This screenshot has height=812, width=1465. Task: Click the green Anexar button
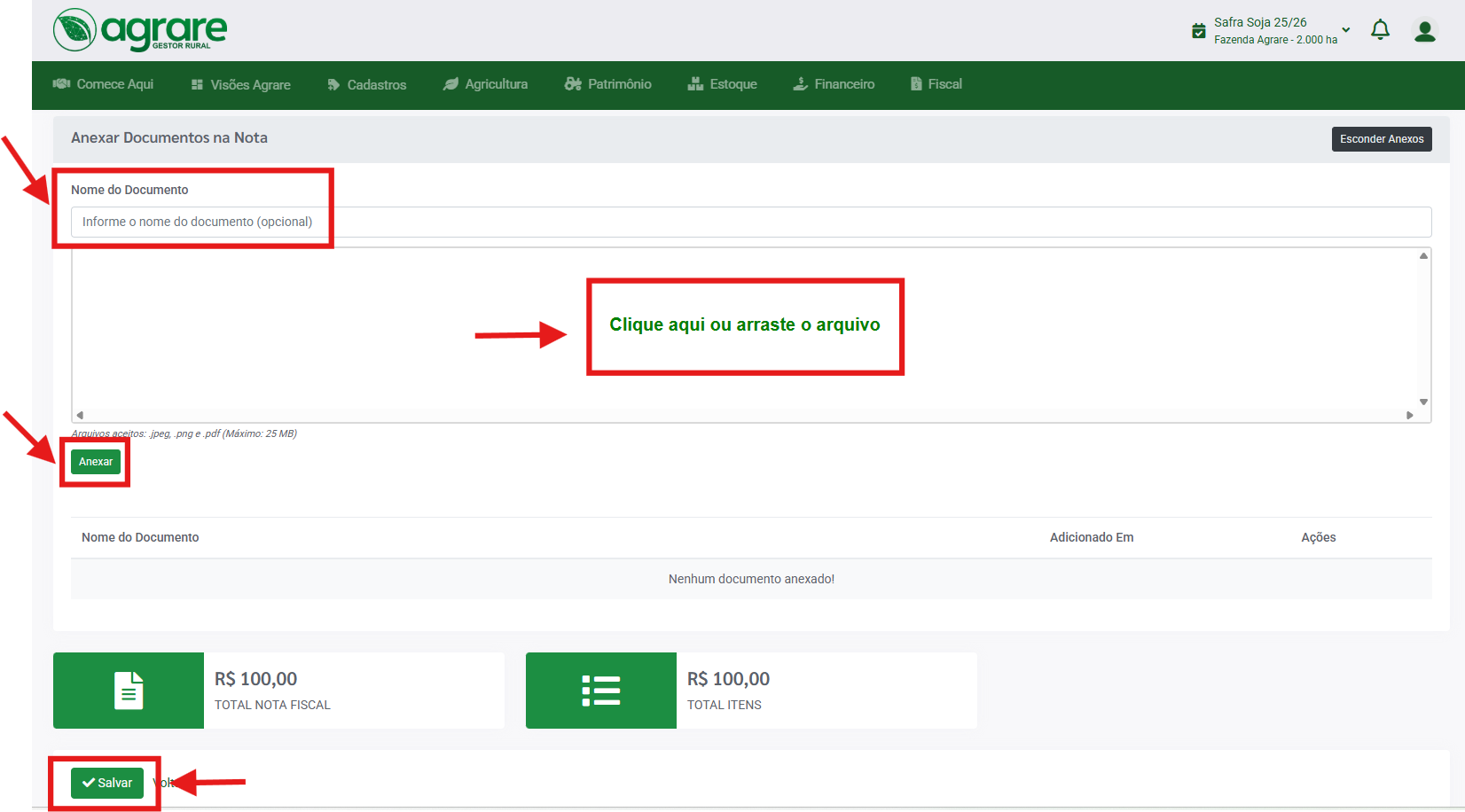(96, 462)
